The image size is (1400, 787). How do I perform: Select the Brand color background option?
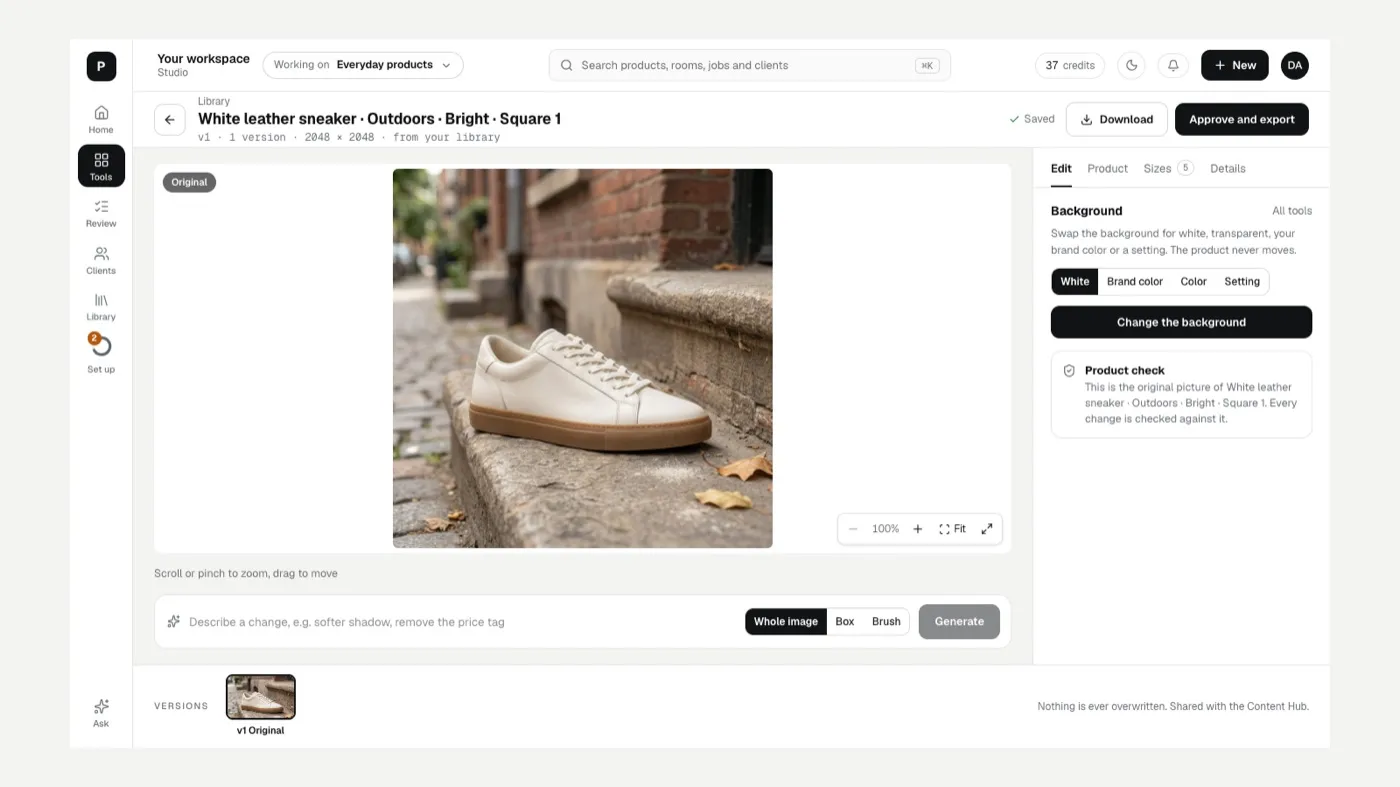pos(1135,282)
